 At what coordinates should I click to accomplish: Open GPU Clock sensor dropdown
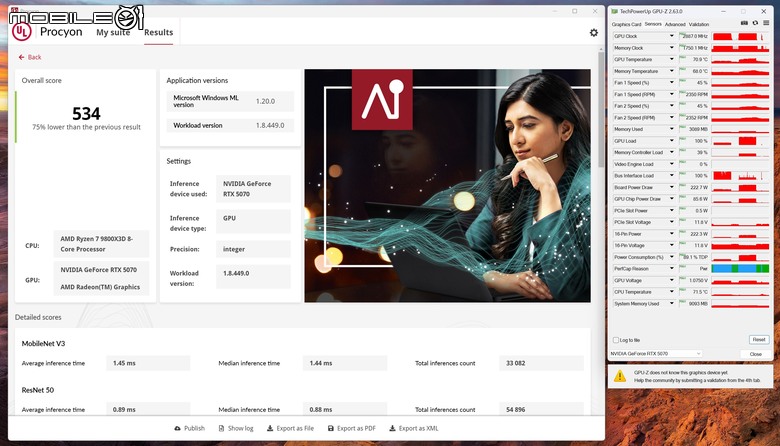[672, 36]
